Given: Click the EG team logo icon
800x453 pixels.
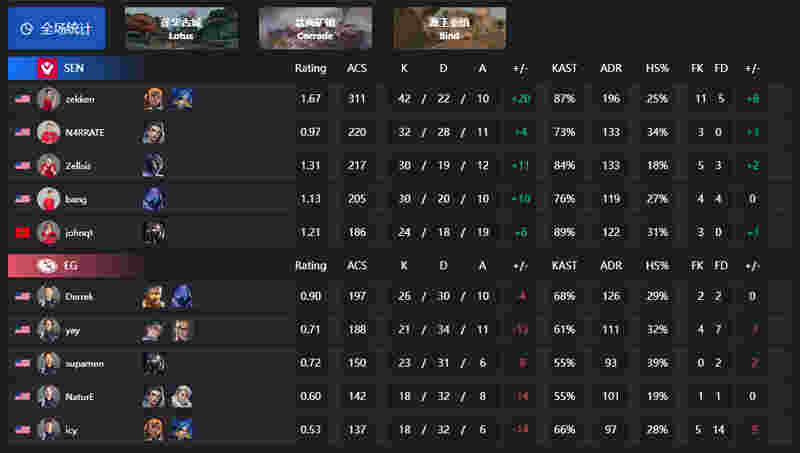Looking at the screenshot, I should [47, 266].
